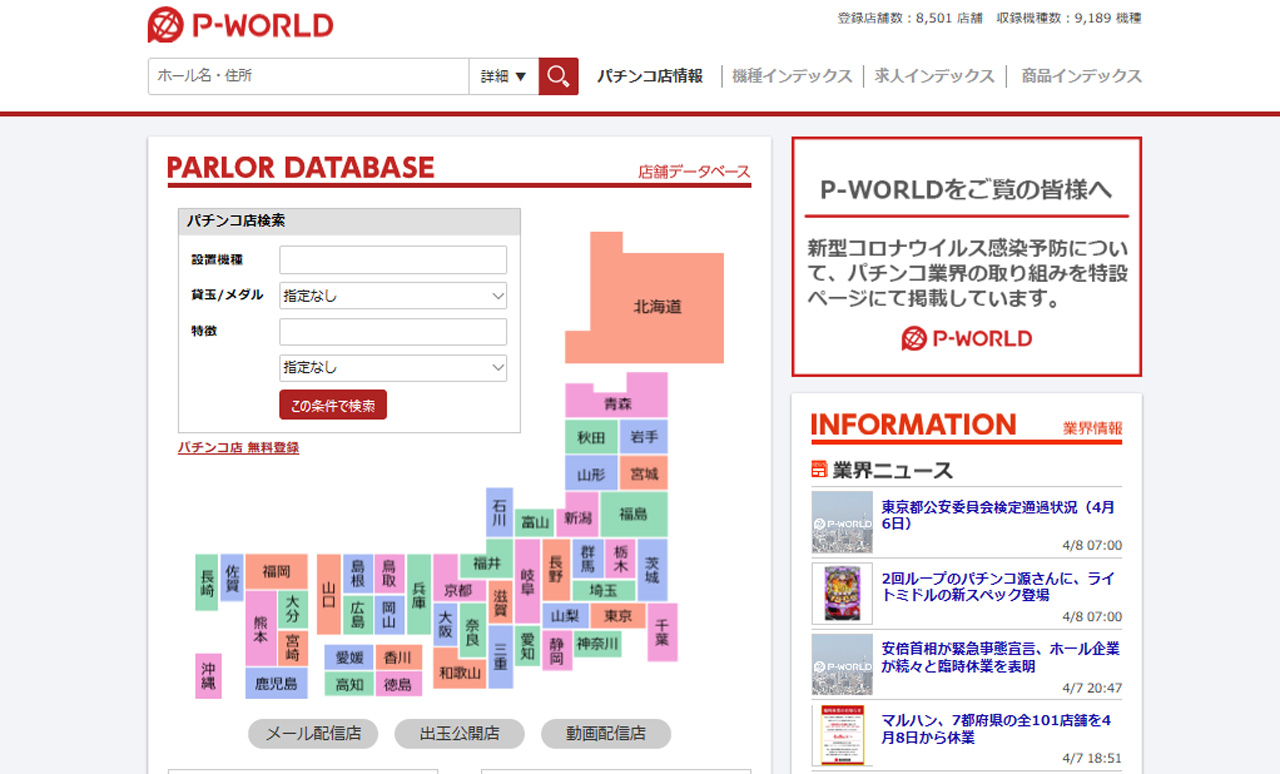Screen dimensions: 1280x774
Task: Open 求人インデックス navigation item
Action: pyautogui.click(x=935, y=76)
